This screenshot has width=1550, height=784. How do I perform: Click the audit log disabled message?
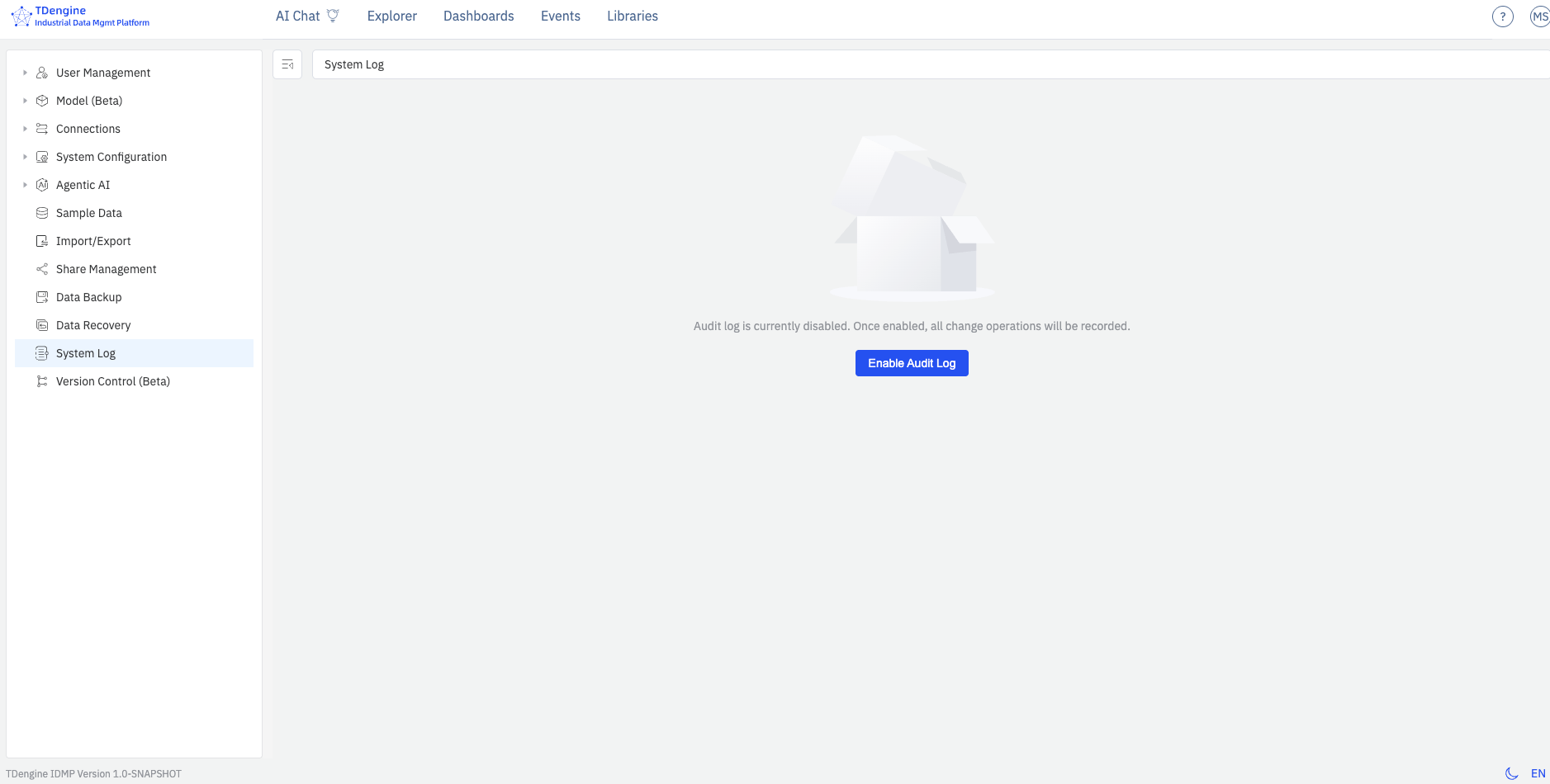(912, 326)
